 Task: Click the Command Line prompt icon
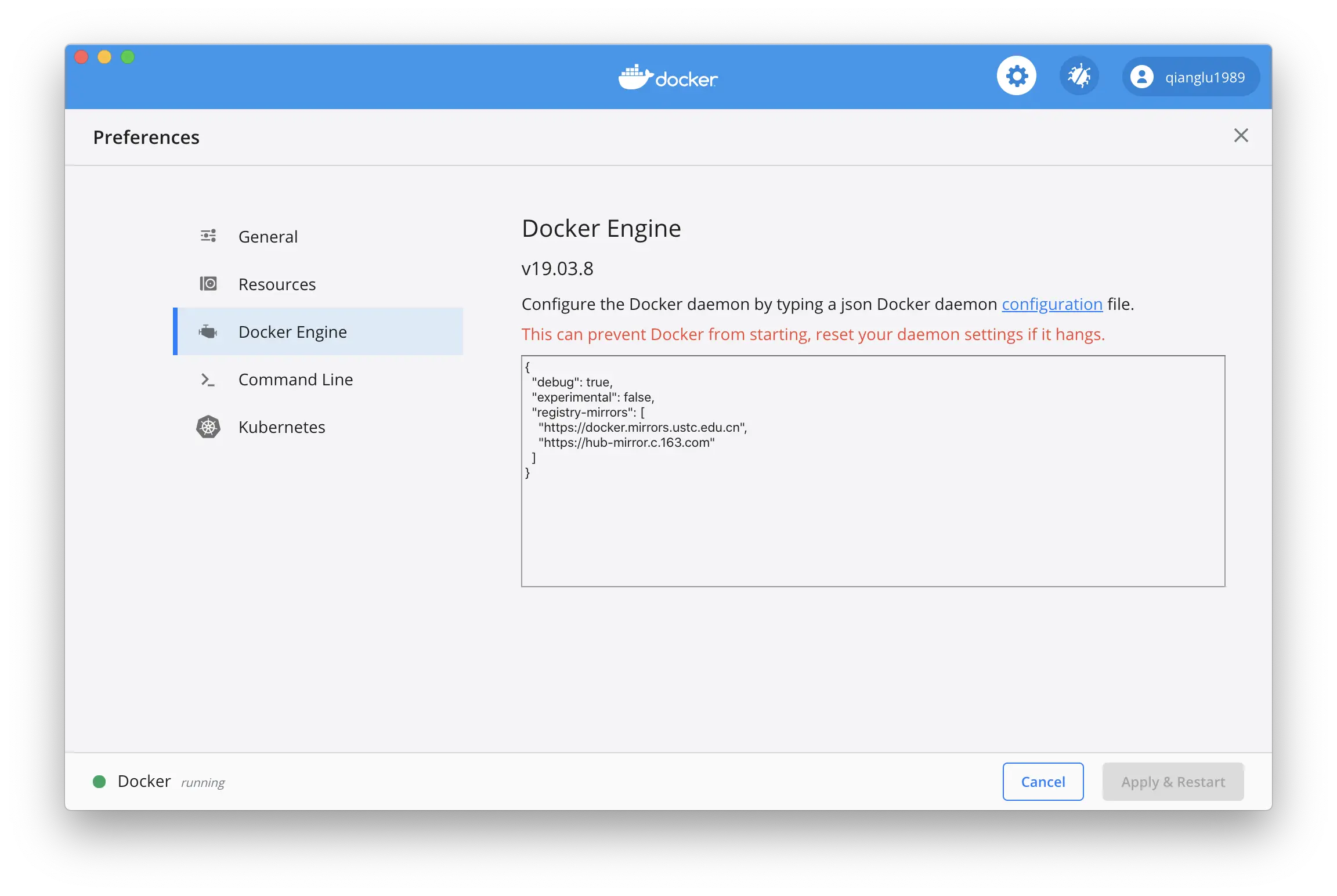point(208,380)
